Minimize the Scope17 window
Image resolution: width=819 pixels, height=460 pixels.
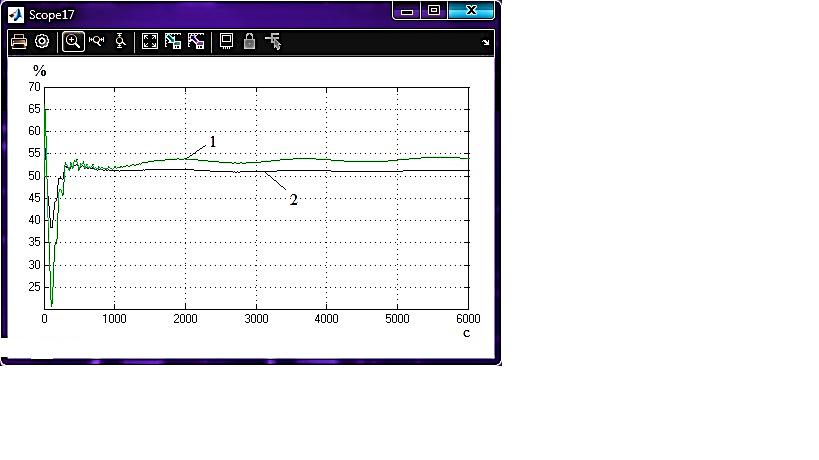point(407,11)
